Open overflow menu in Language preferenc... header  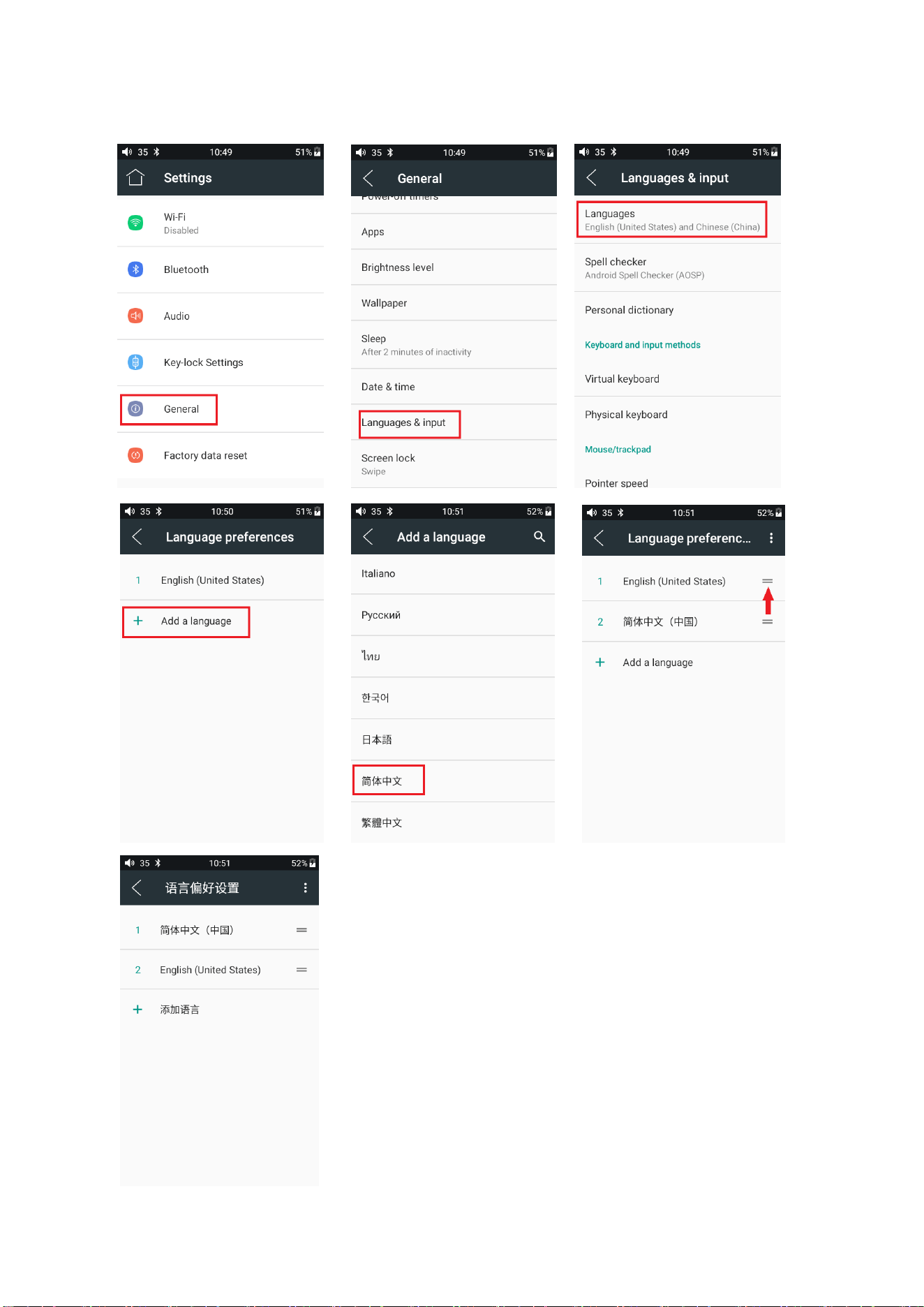coord(771,538)
